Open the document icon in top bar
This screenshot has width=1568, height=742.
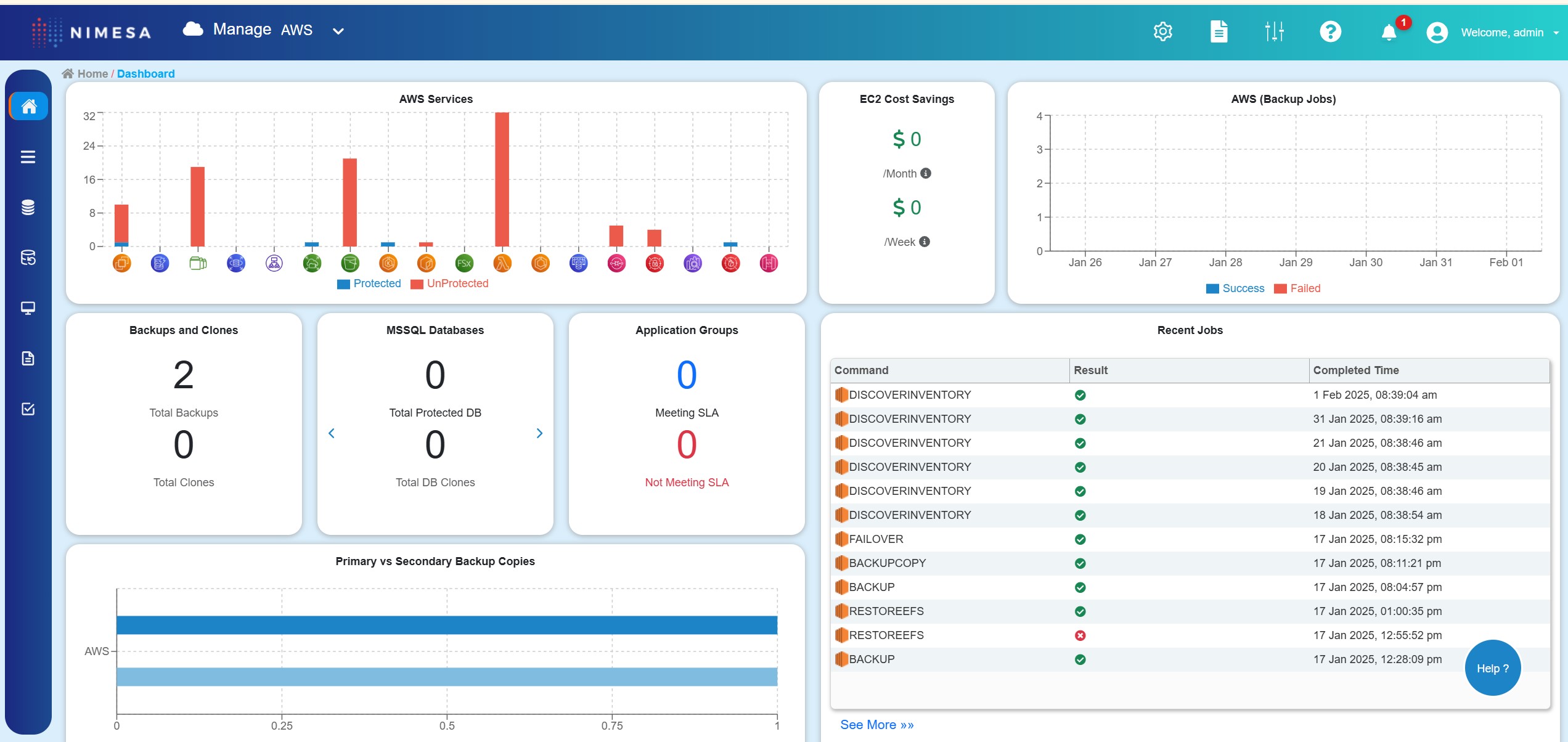click(1219, 31)
